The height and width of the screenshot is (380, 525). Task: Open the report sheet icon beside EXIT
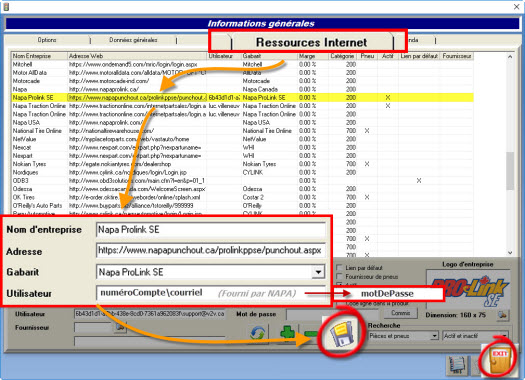(x=457, y=365)
